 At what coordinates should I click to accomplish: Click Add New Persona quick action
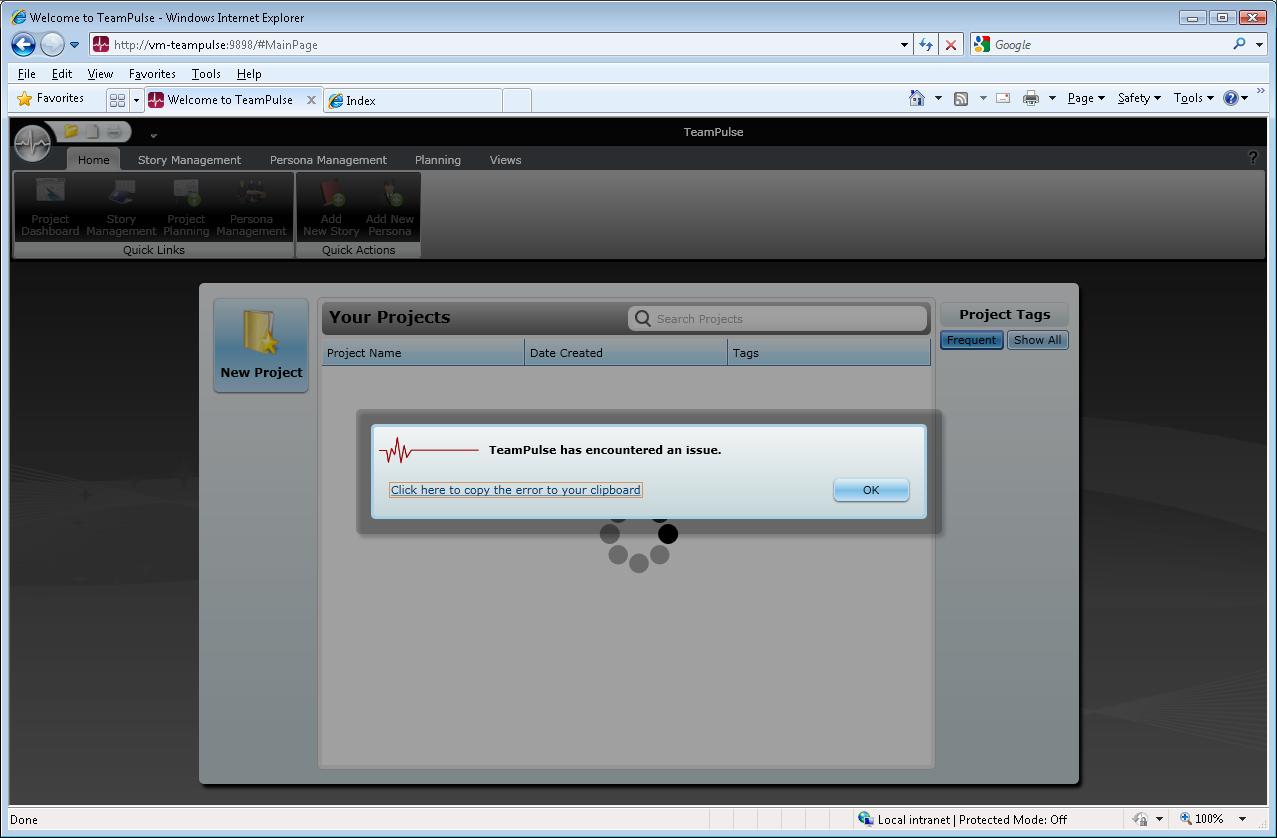click(x=390, y=208)
